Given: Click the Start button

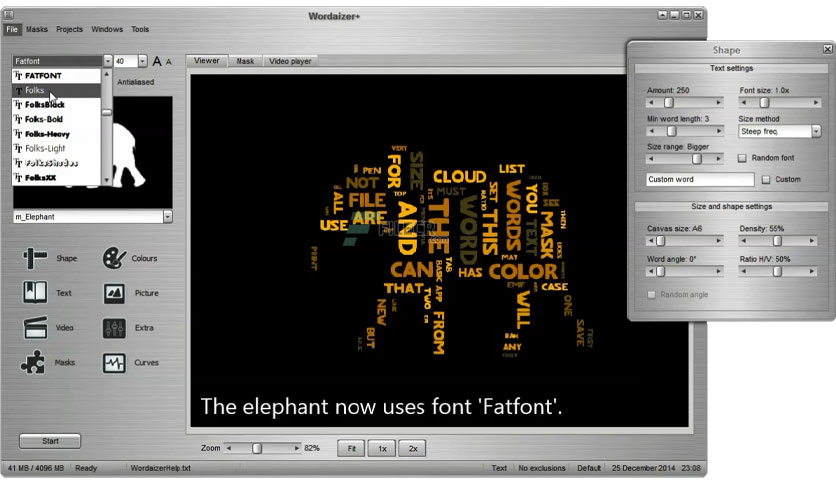Looking at the screenshot, I should (50, 441).
